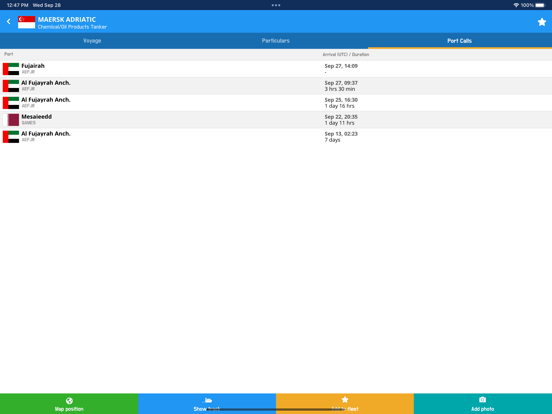Viewport: 552px width, 414px height.
Task: Click Chemical/Oil Products Tanker subtitle
Action: (72, 27)
